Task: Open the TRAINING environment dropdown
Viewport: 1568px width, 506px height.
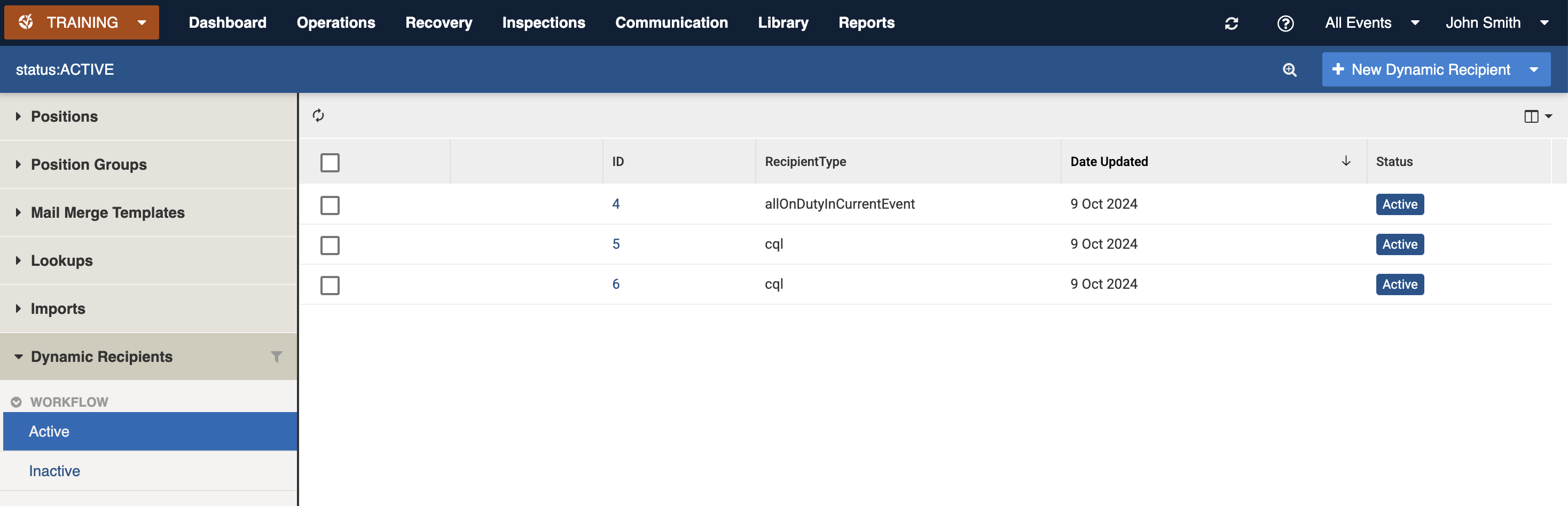Action: [82, 22]
